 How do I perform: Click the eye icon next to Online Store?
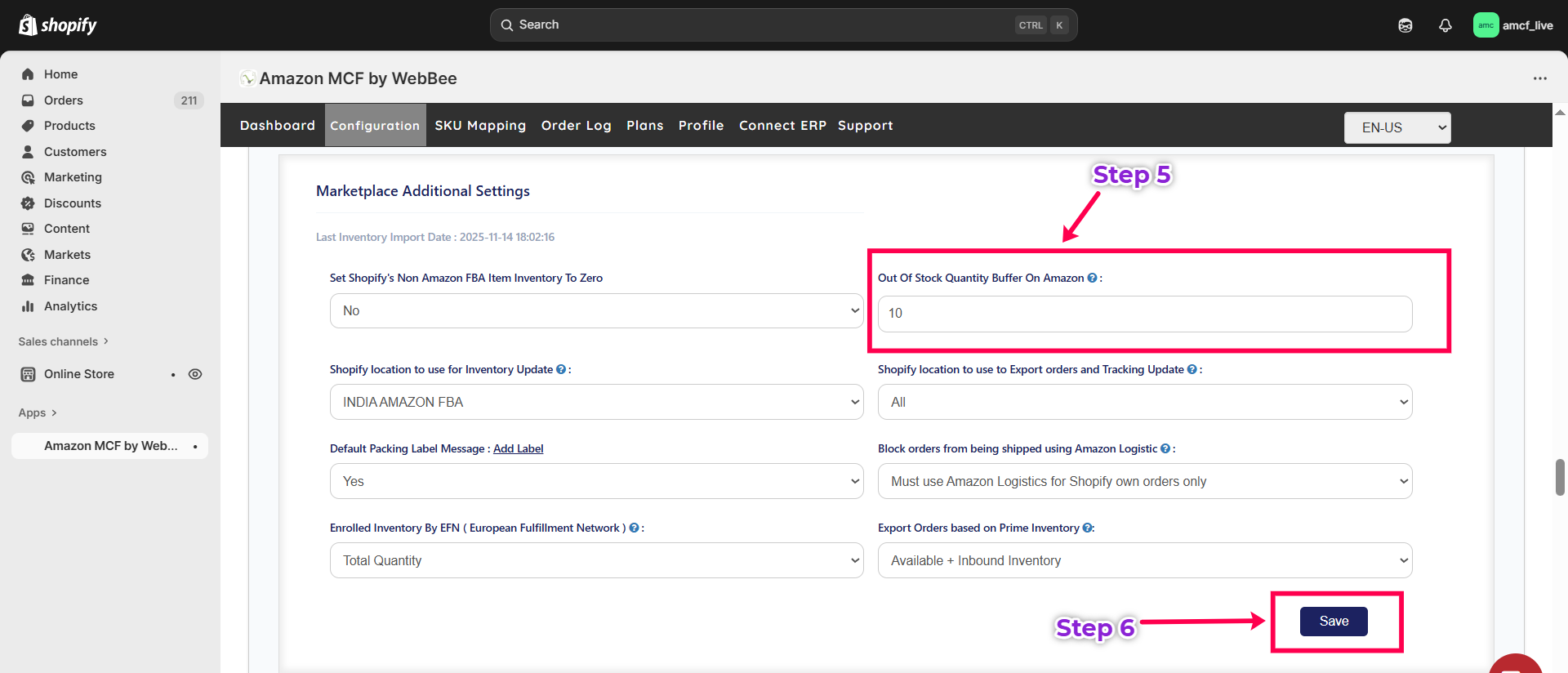pyautogui.click(x=195, y=374)
